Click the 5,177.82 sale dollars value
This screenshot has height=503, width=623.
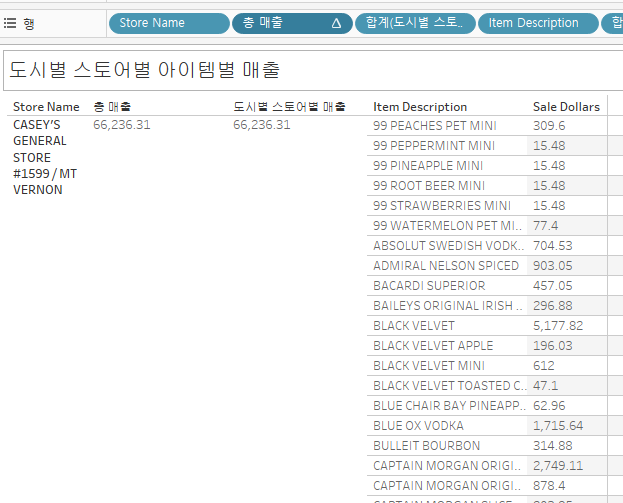pyautogui.click(x=558, y=326)
